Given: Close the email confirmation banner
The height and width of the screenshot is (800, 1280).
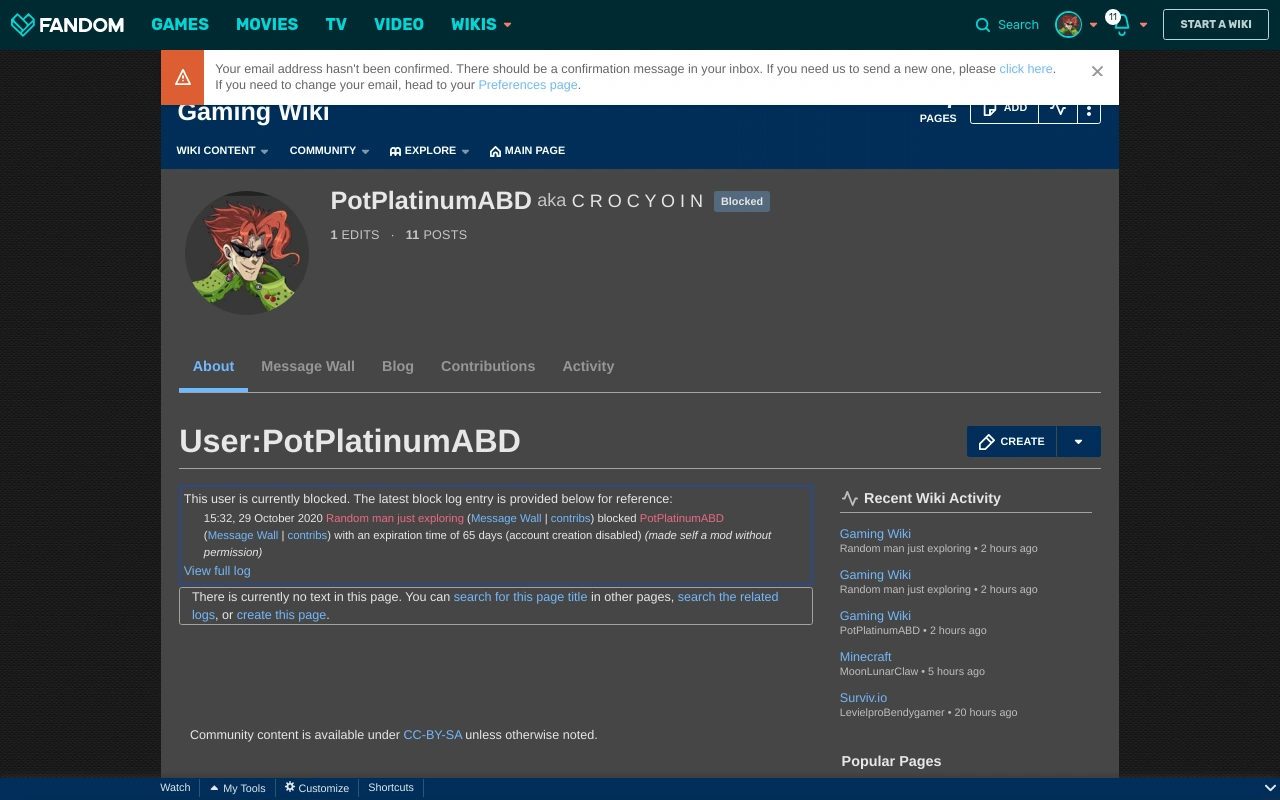Looking at the screenshot, I should pos(1097,71).
